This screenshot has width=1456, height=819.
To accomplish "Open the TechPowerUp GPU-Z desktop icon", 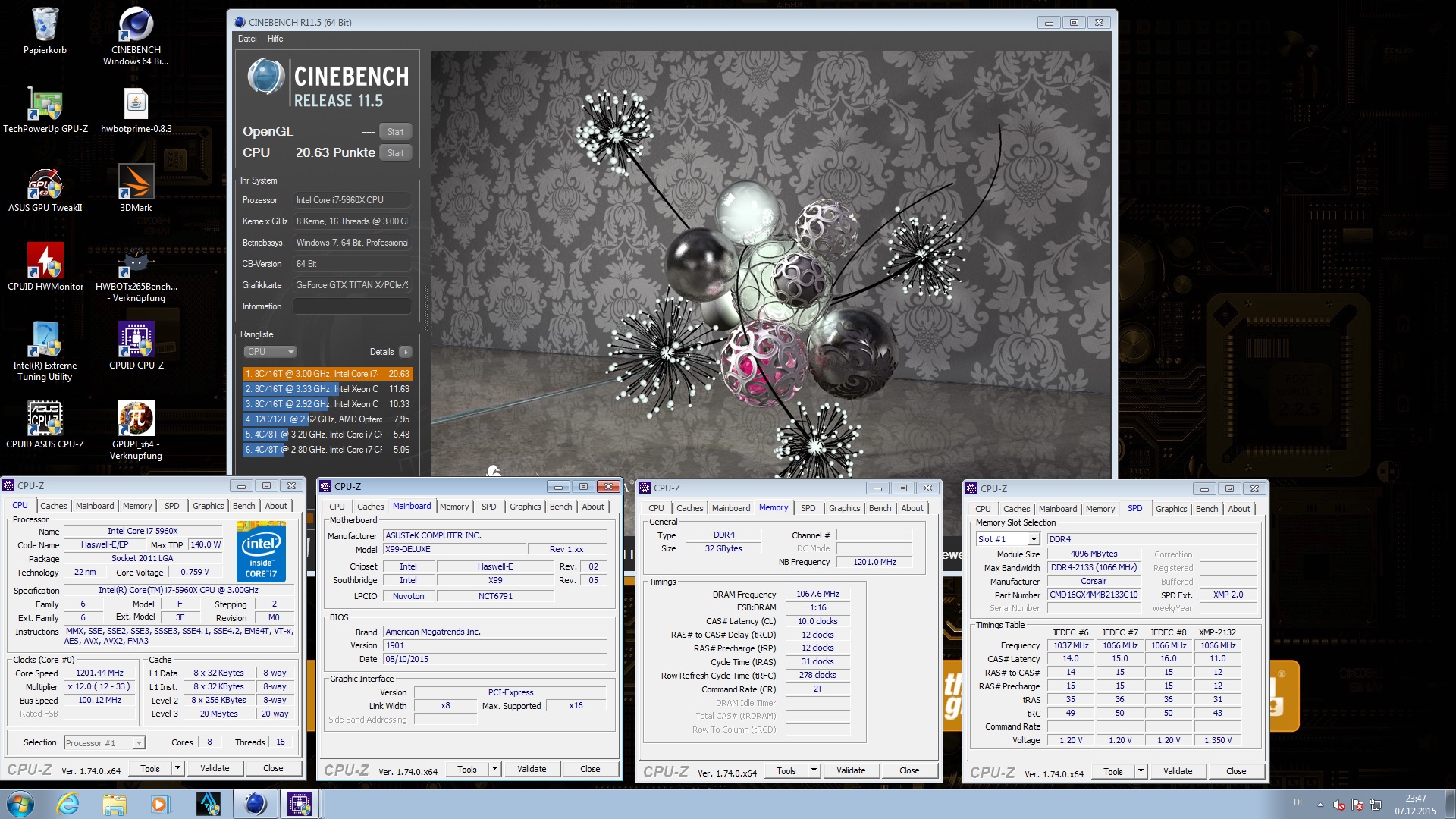I will click(45, 111).
